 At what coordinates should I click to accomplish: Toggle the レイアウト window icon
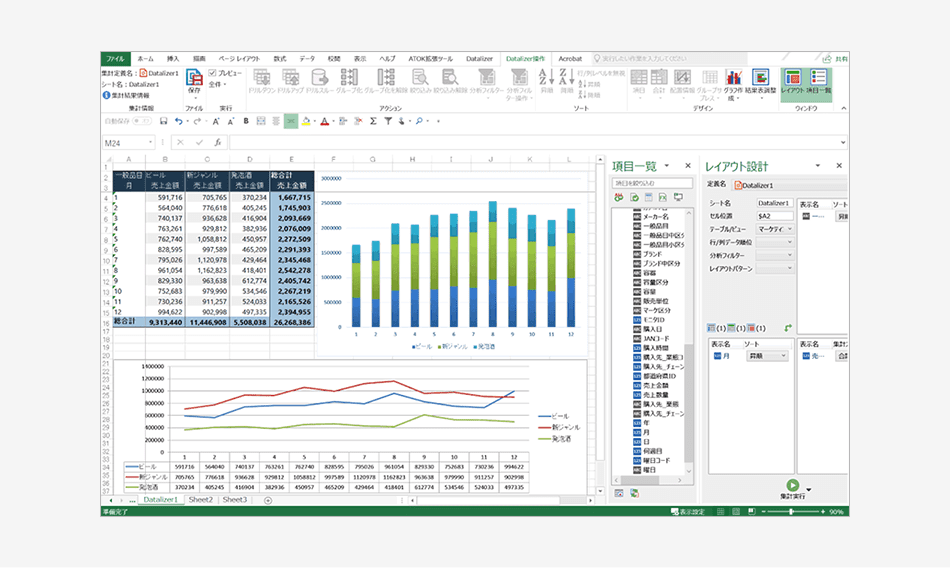point(792,78)
